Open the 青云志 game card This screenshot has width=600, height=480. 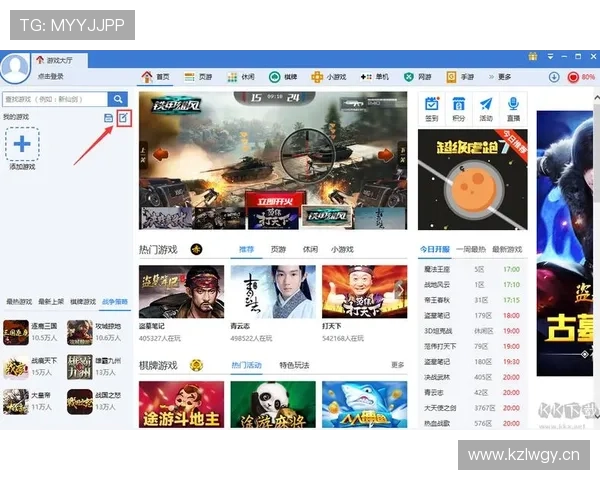273,292
